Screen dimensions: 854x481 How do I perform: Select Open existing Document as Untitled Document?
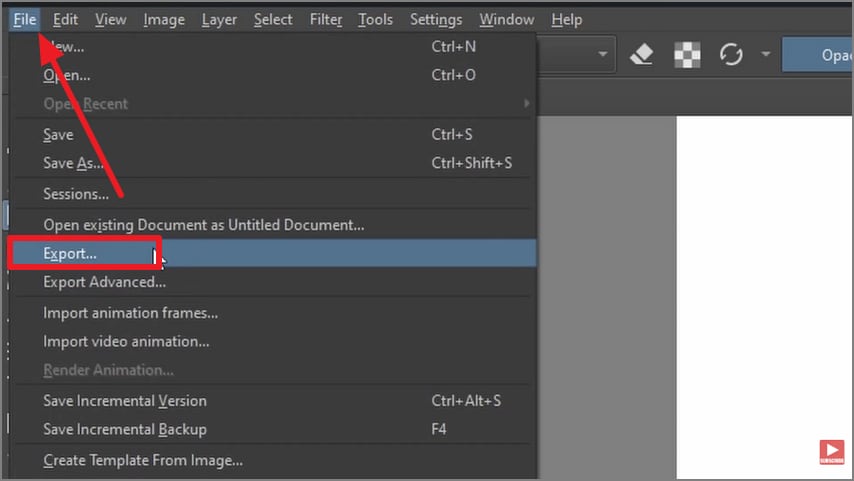click(273, 225)
